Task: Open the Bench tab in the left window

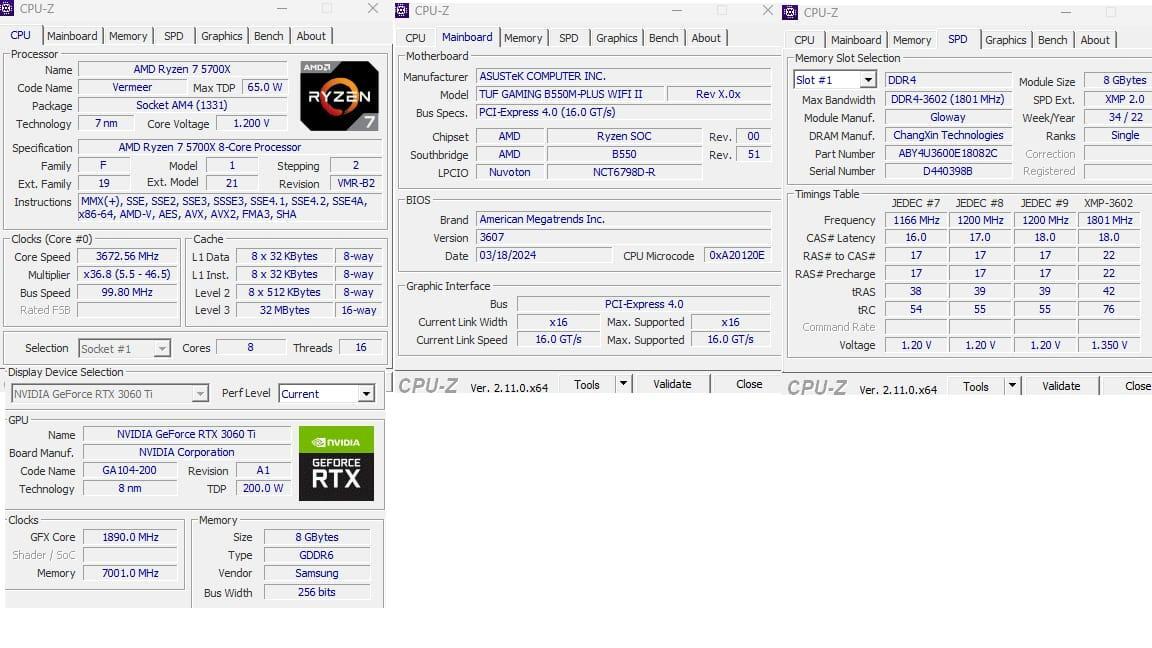Action: coord(269,36)
